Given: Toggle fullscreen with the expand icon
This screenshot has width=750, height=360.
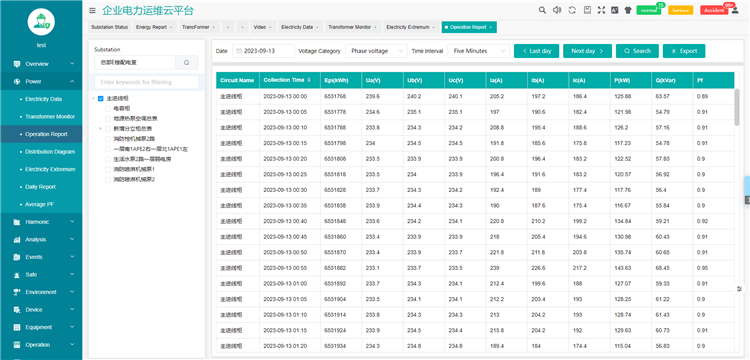Looking at the screenshot, I should tap(601, 10).
